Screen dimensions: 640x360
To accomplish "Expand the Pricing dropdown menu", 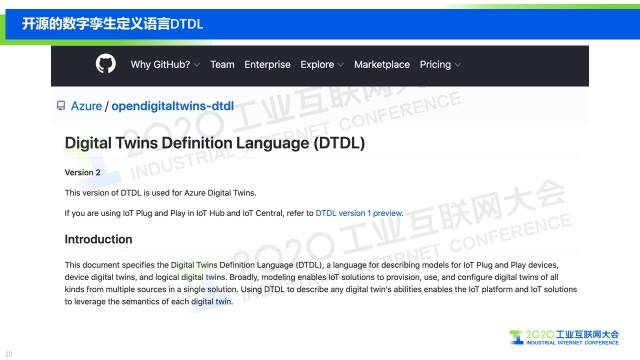I will point(440,64).
